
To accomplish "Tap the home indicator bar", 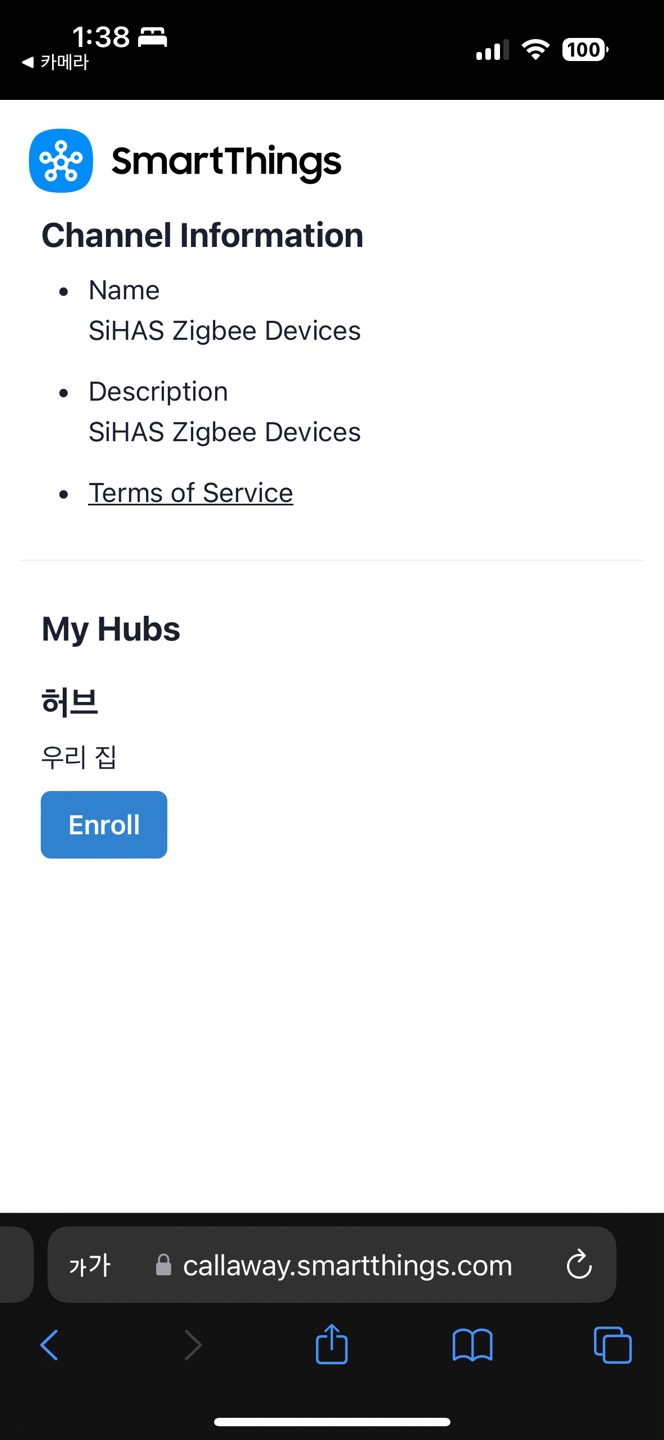I will click(332, 1421).
